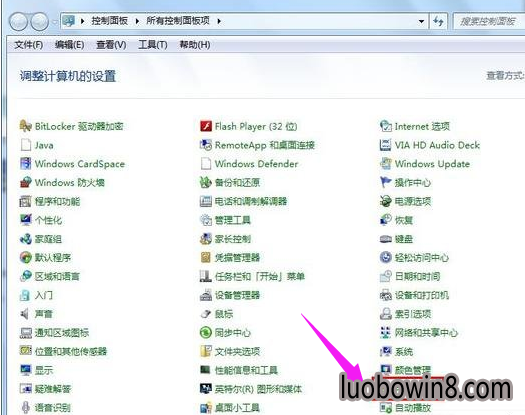The image size is (525, 415).
Task: Expand the arrow after 控制面板 breadcrumb
Action: click(137, 21)
